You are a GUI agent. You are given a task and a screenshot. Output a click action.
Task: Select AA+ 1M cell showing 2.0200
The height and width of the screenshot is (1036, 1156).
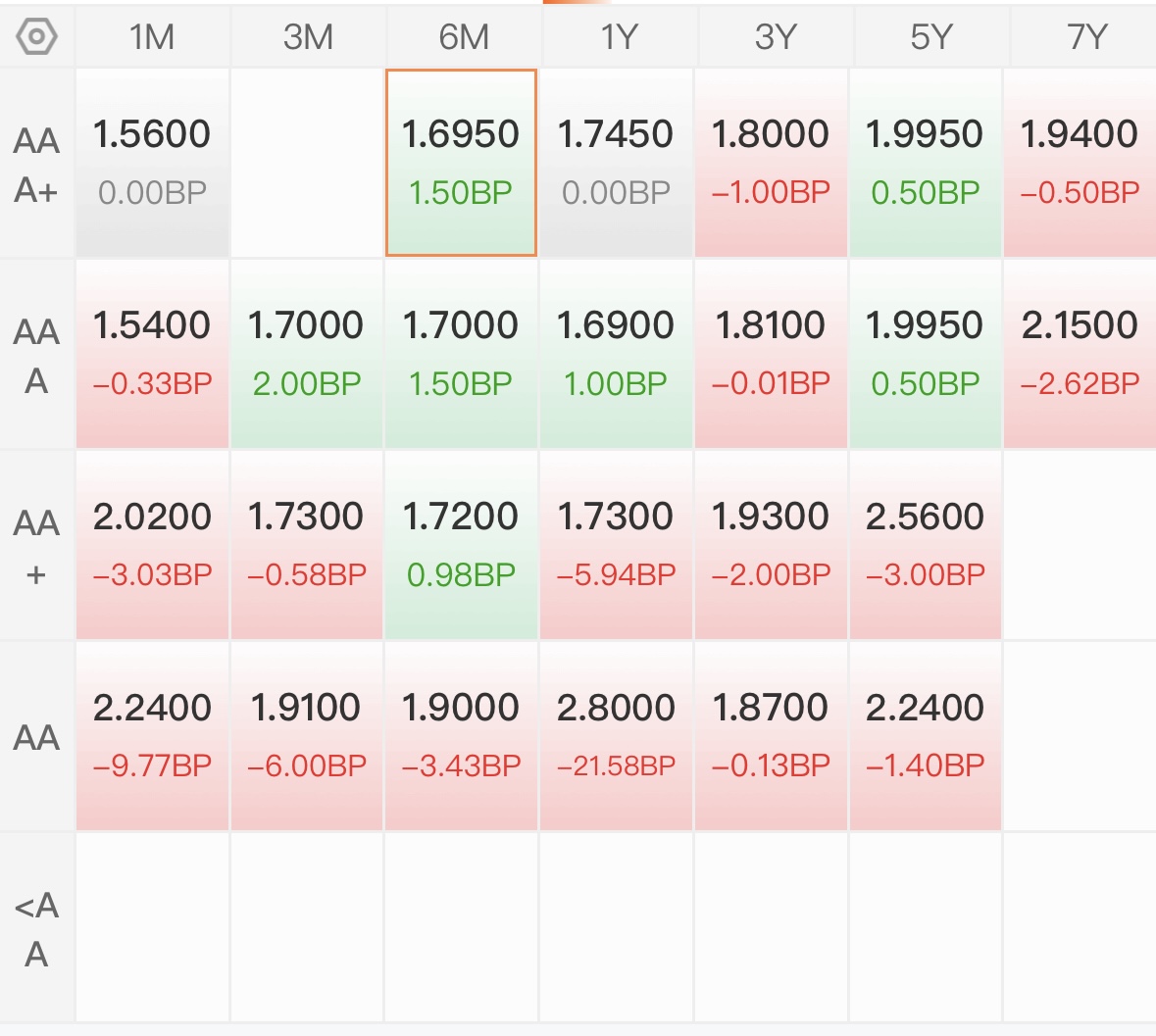[x=152, y=545]
